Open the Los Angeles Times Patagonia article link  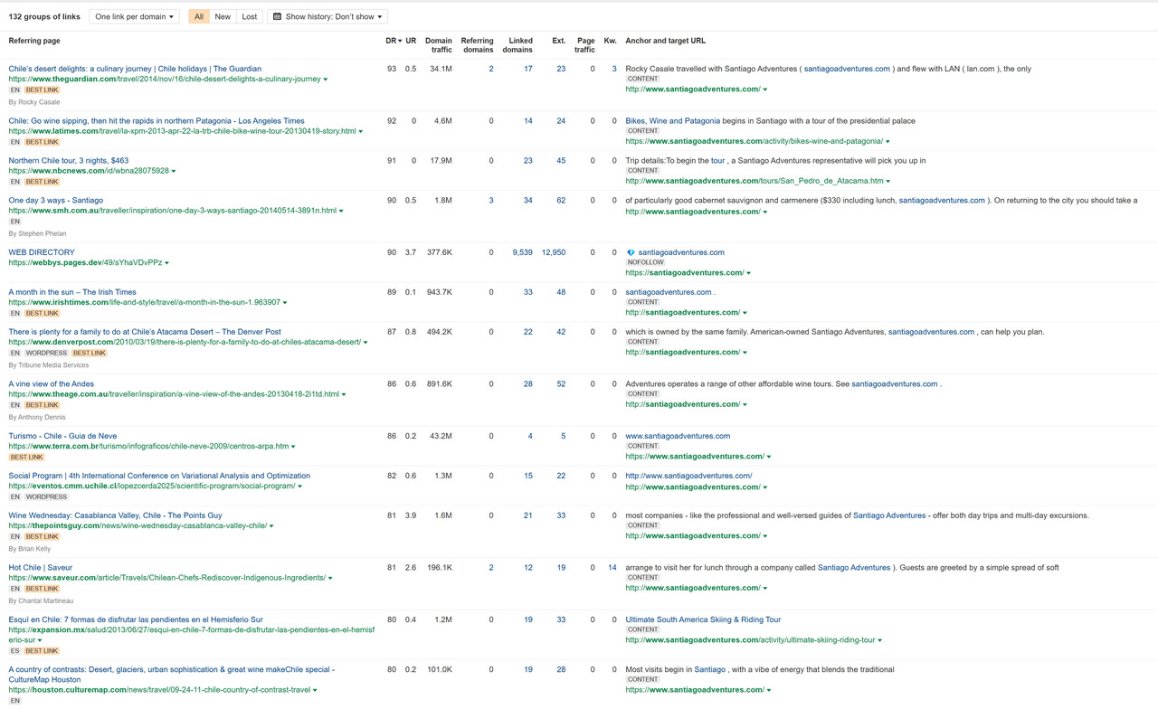[156, 120]
